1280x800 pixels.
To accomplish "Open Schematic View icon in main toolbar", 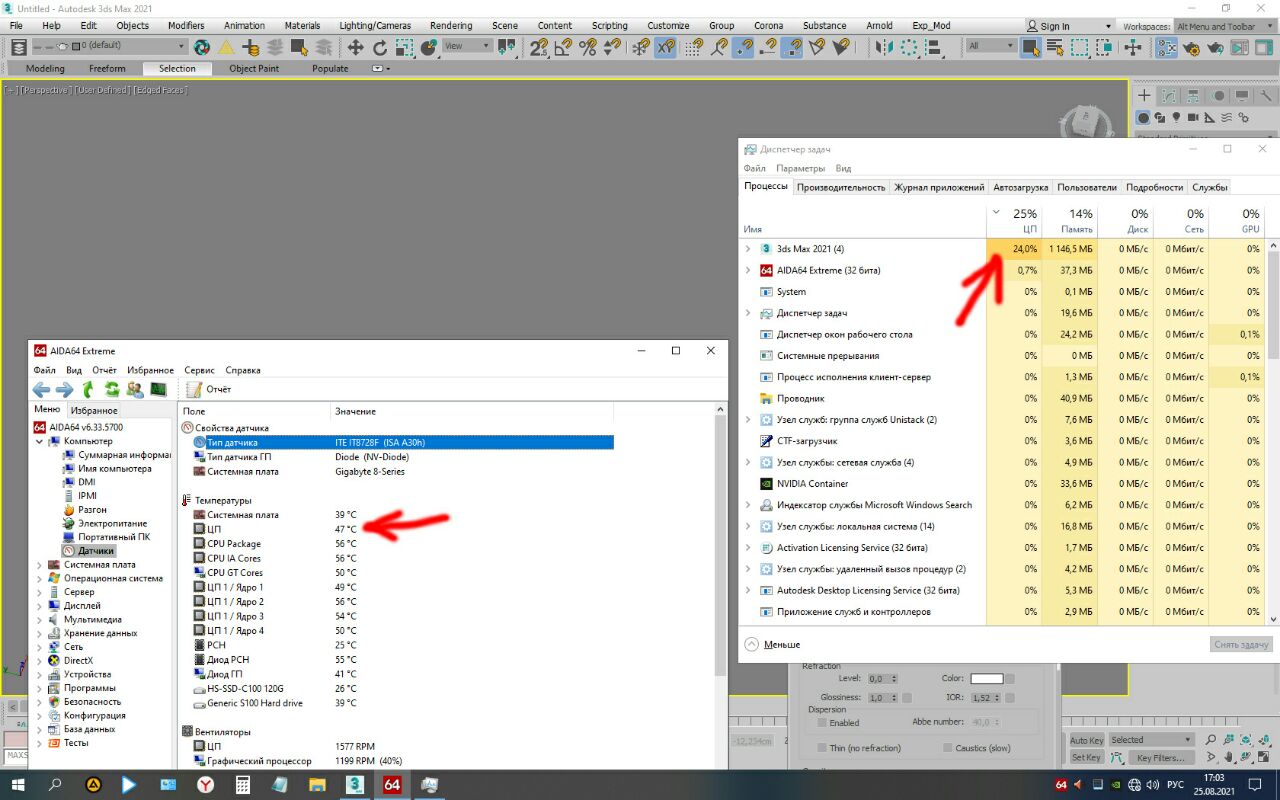I will 1166,46.
